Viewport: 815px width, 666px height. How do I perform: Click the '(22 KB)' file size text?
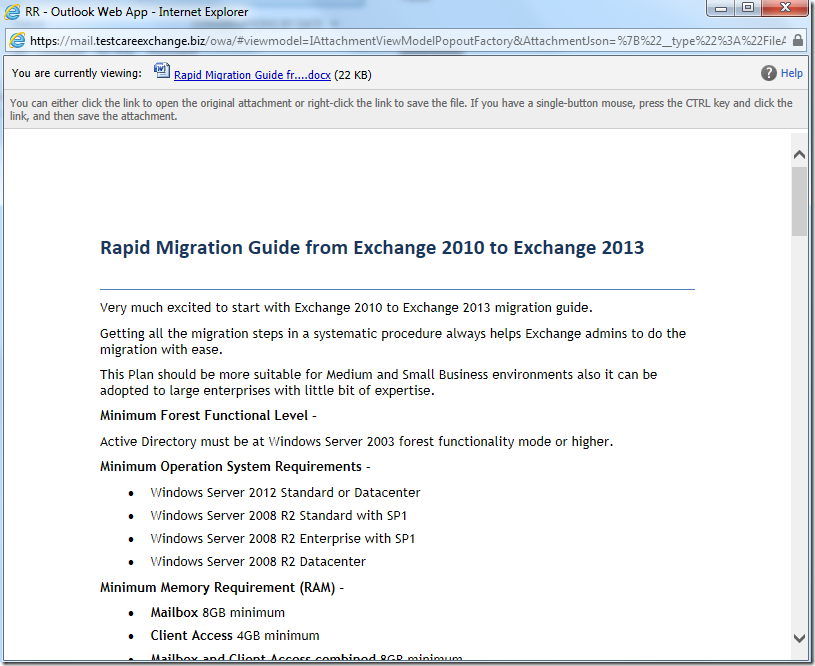click(353, 75)
